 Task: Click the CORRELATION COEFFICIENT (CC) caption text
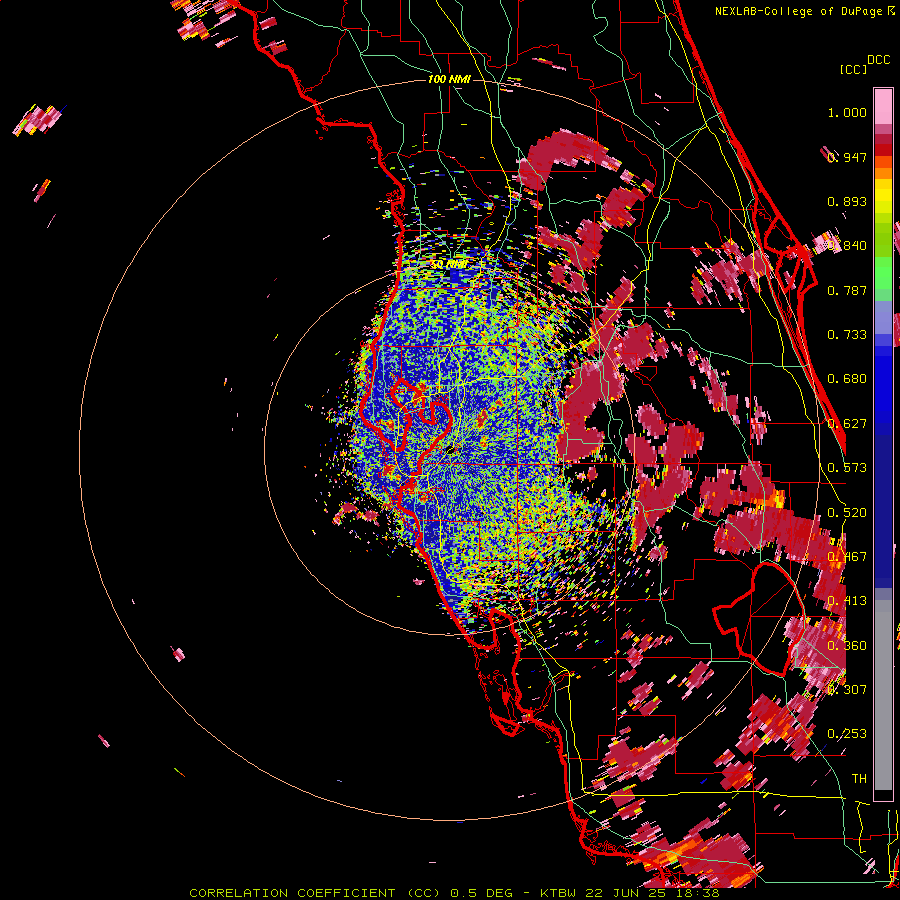click(x=317, y=893)
